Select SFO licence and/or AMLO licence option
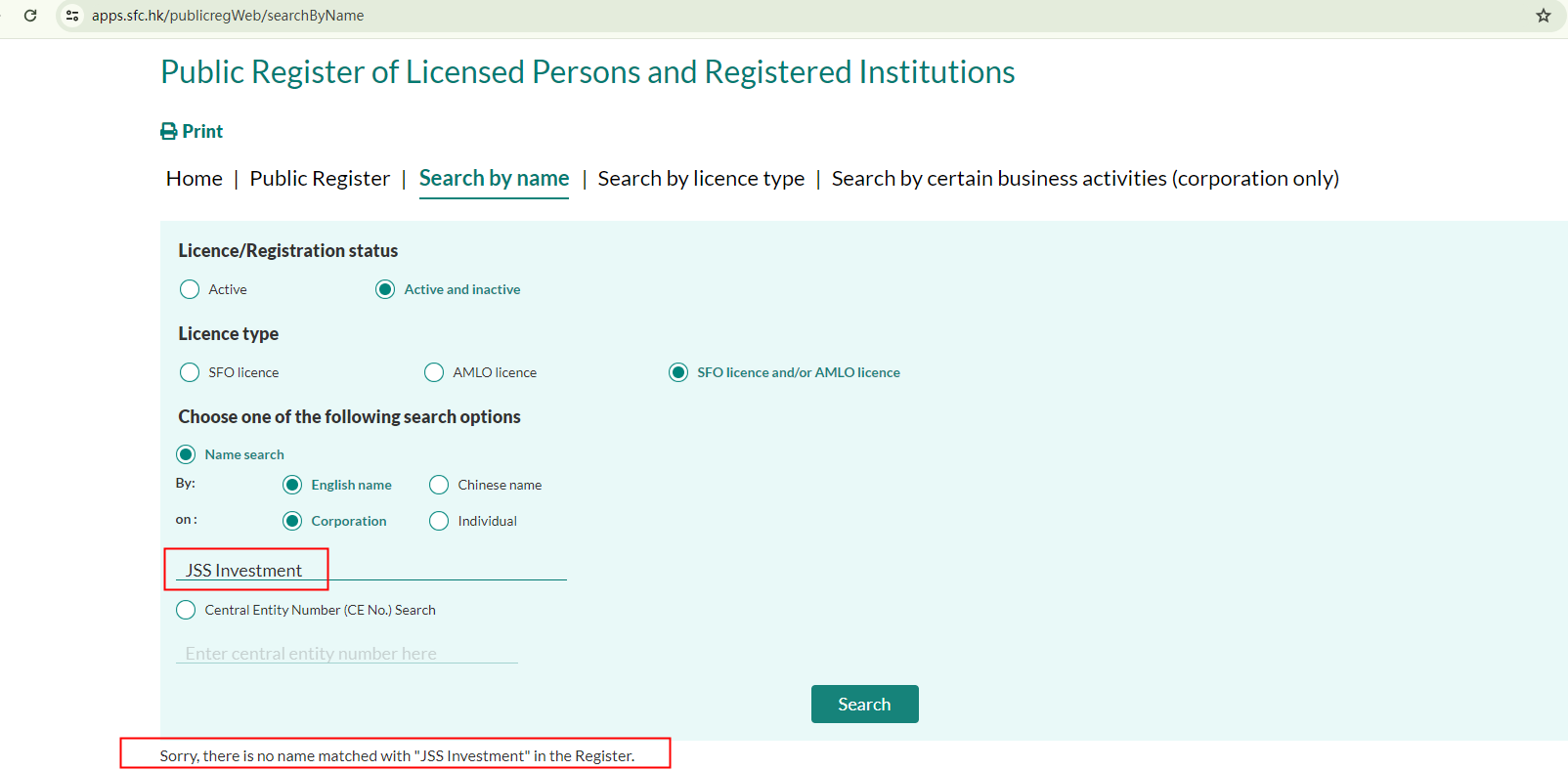This screenshot has height=771, width=1568. 678,372
